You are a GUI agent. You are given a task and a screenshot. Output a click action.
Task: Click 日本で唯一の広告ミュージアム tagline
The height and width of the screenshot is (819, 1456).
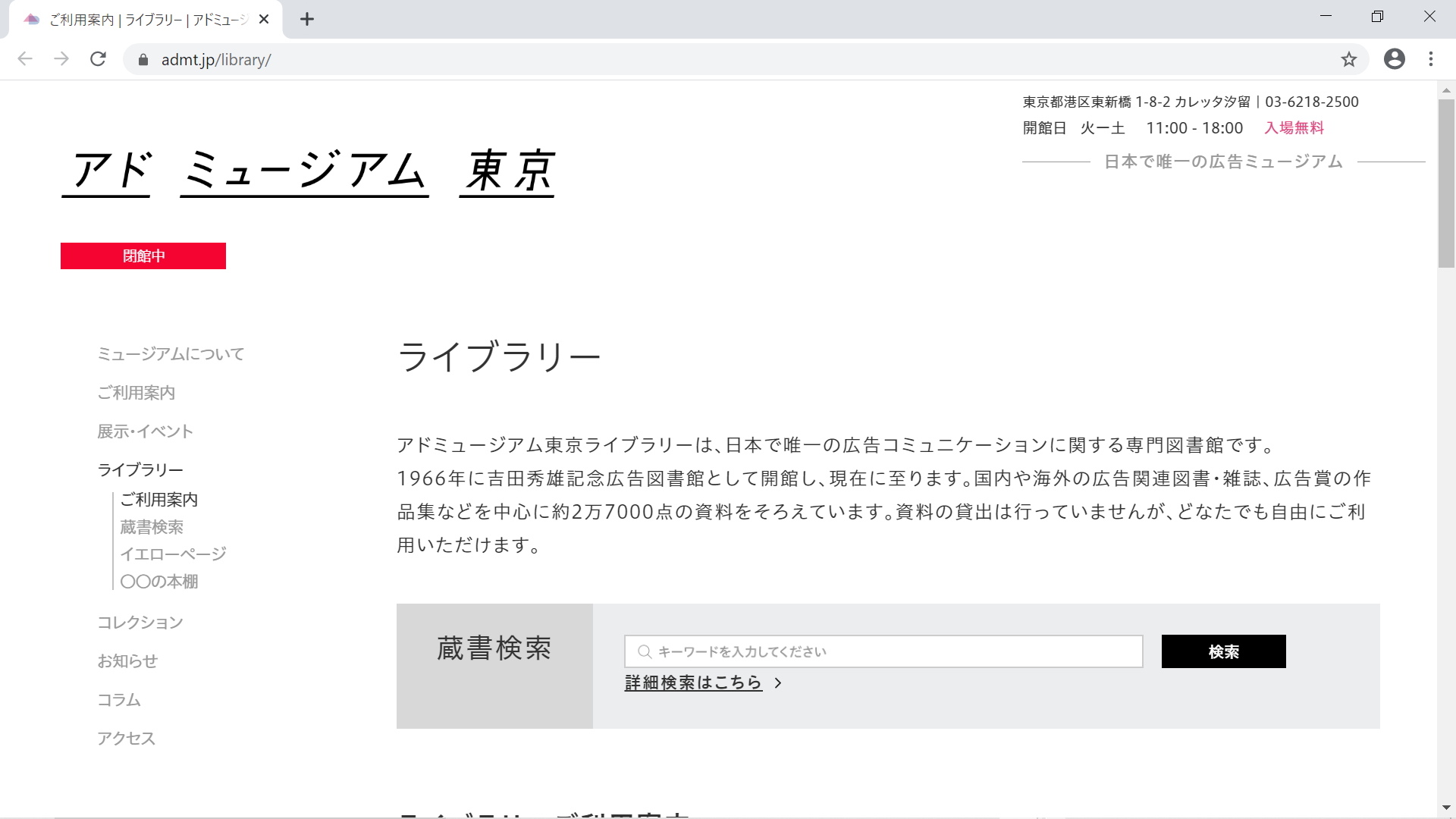(x=1223, y=162)
